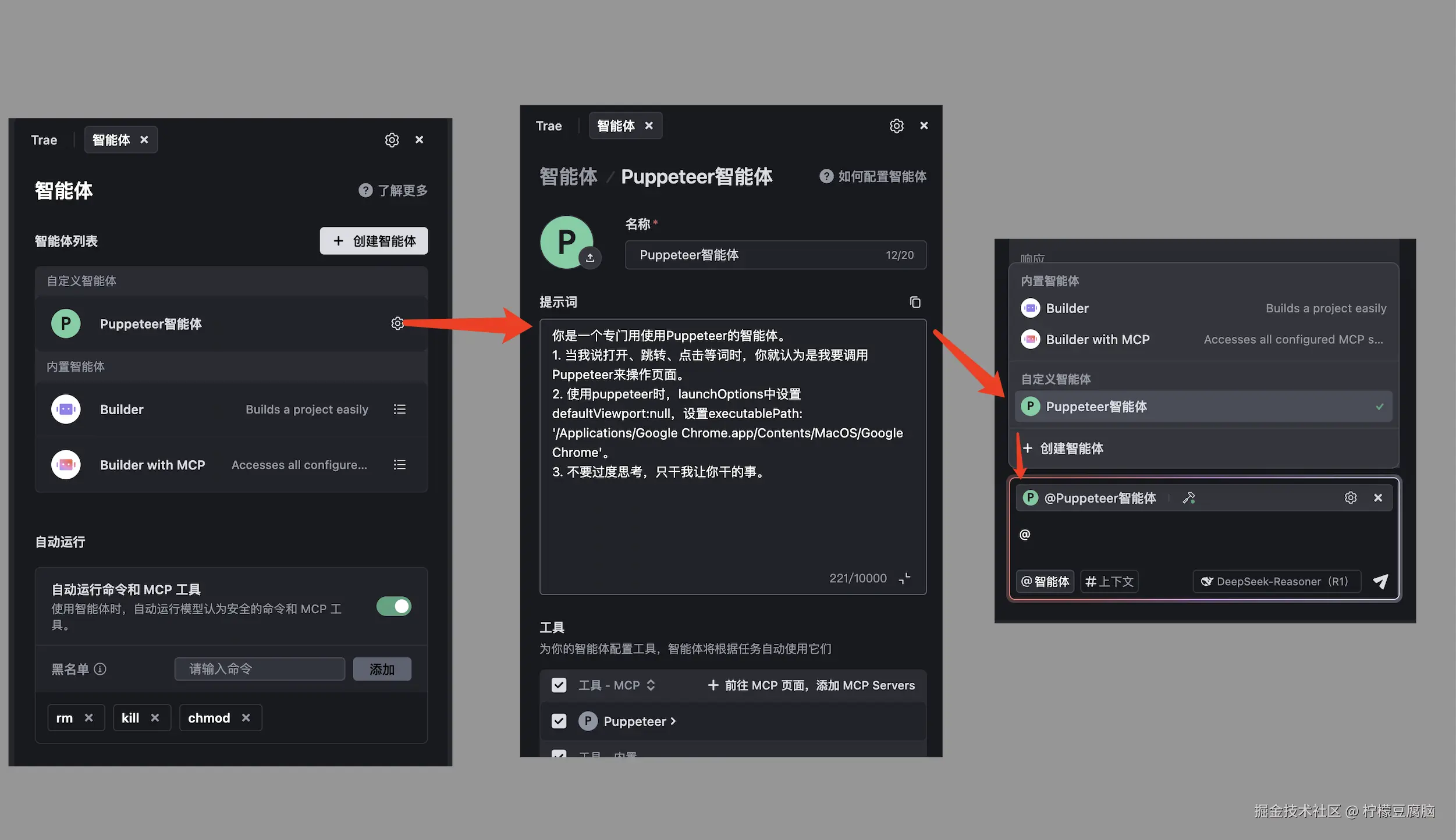Remove the rm blacklist tag
The width and height of the screenshot is (1456, 840).
point(88,718)
